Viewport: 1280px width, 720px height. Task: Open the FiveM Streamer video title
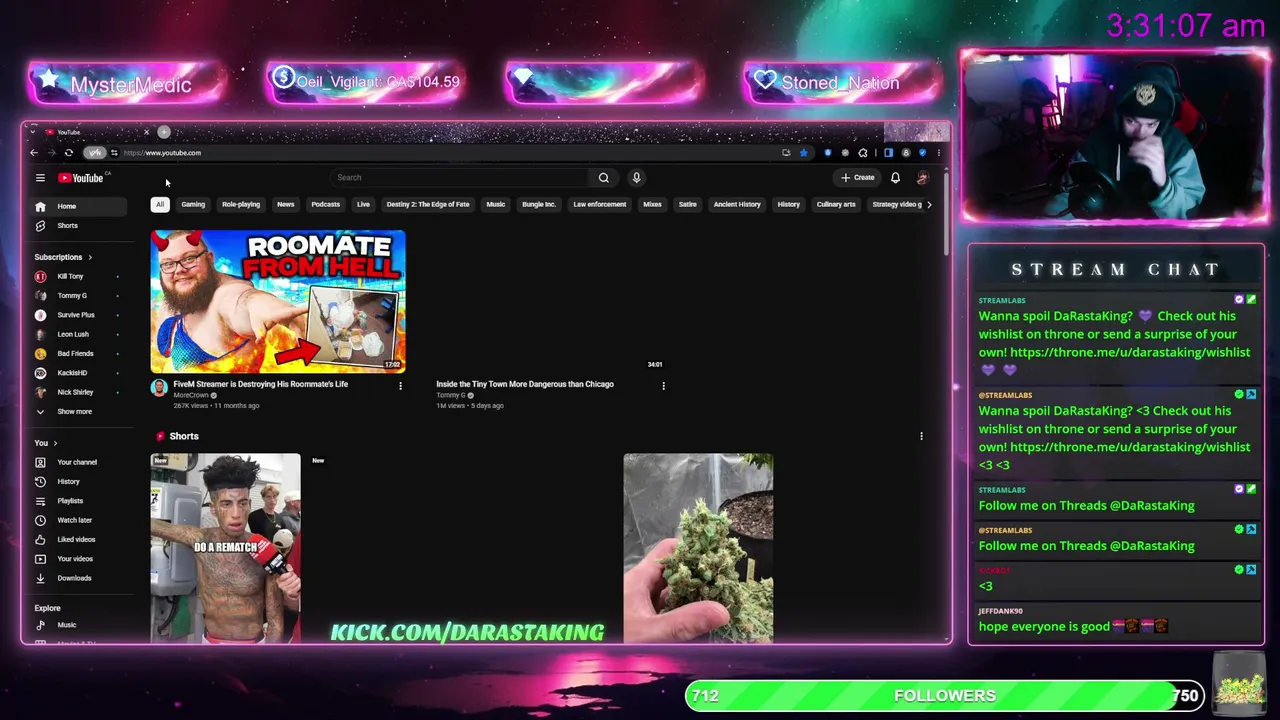(x=261, y=384)
